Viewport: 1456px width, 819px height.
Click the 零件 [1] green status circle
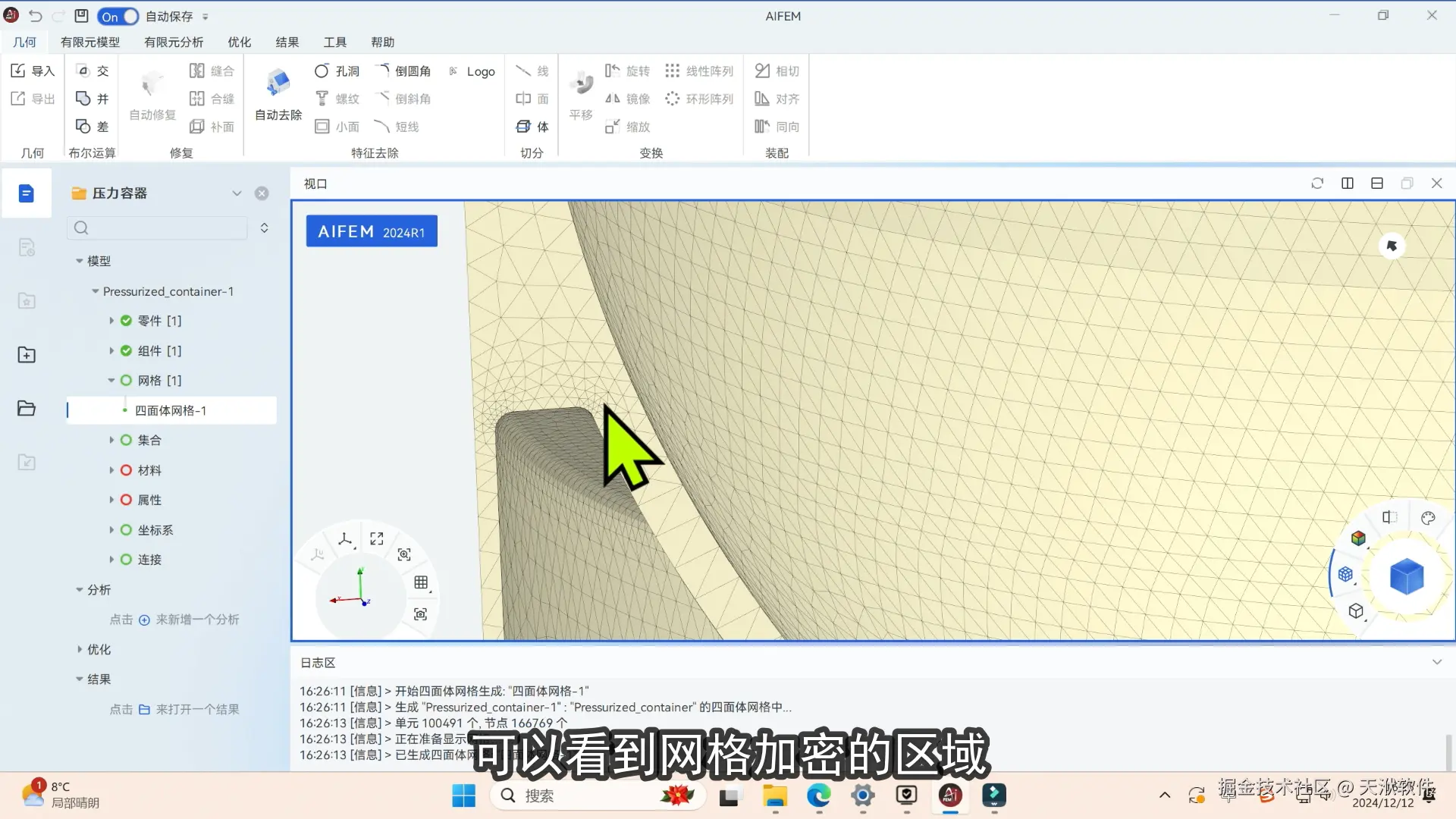click(x=126, y=321)
